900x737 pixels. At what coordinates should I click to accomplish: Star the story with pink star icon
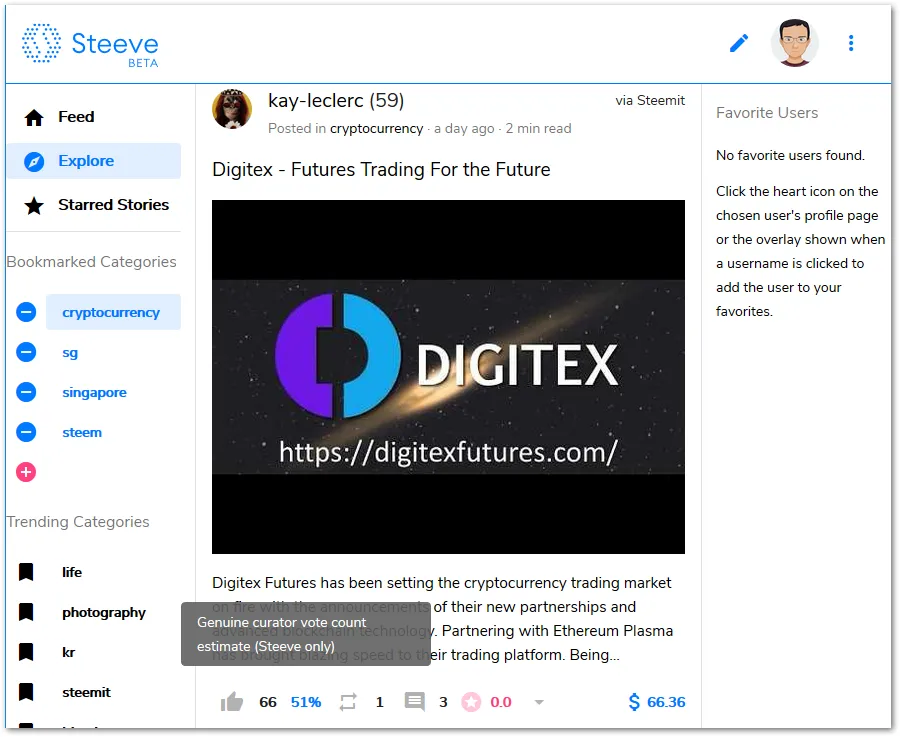(x=471, y=703)
